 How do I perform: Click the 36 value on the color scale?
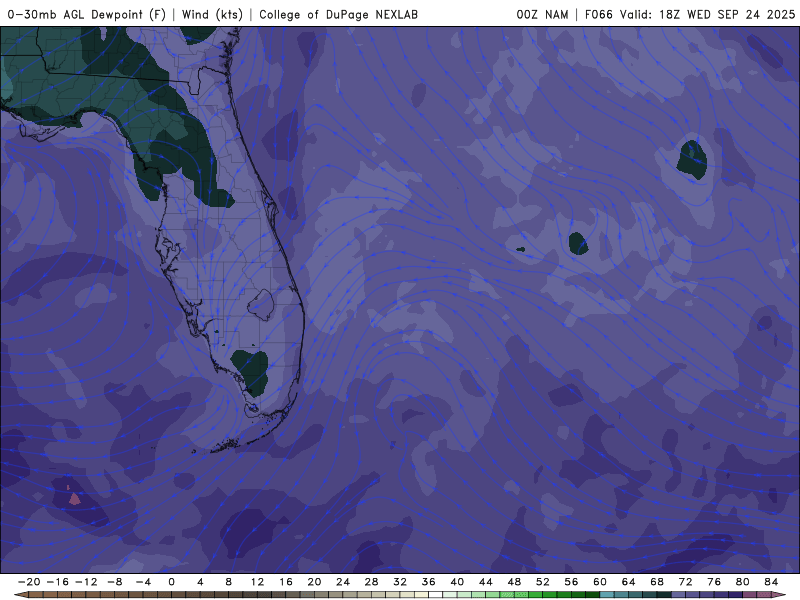coord(429,582)
